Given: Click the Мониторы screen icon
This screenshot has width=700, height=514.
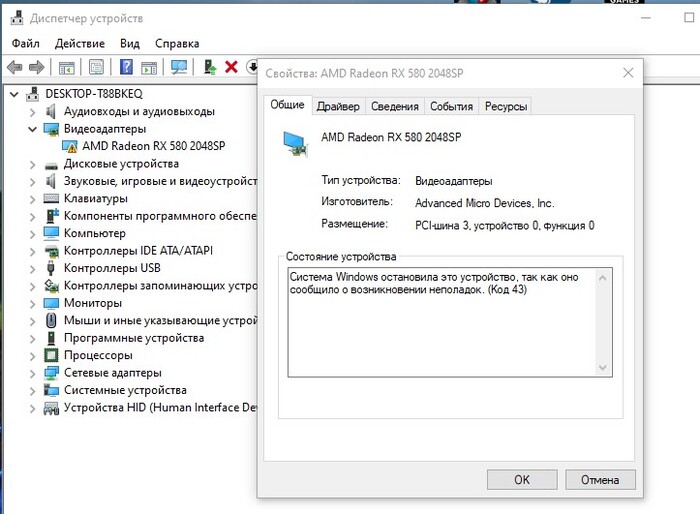Looking at the screenshot, I should tap(51, 303).
